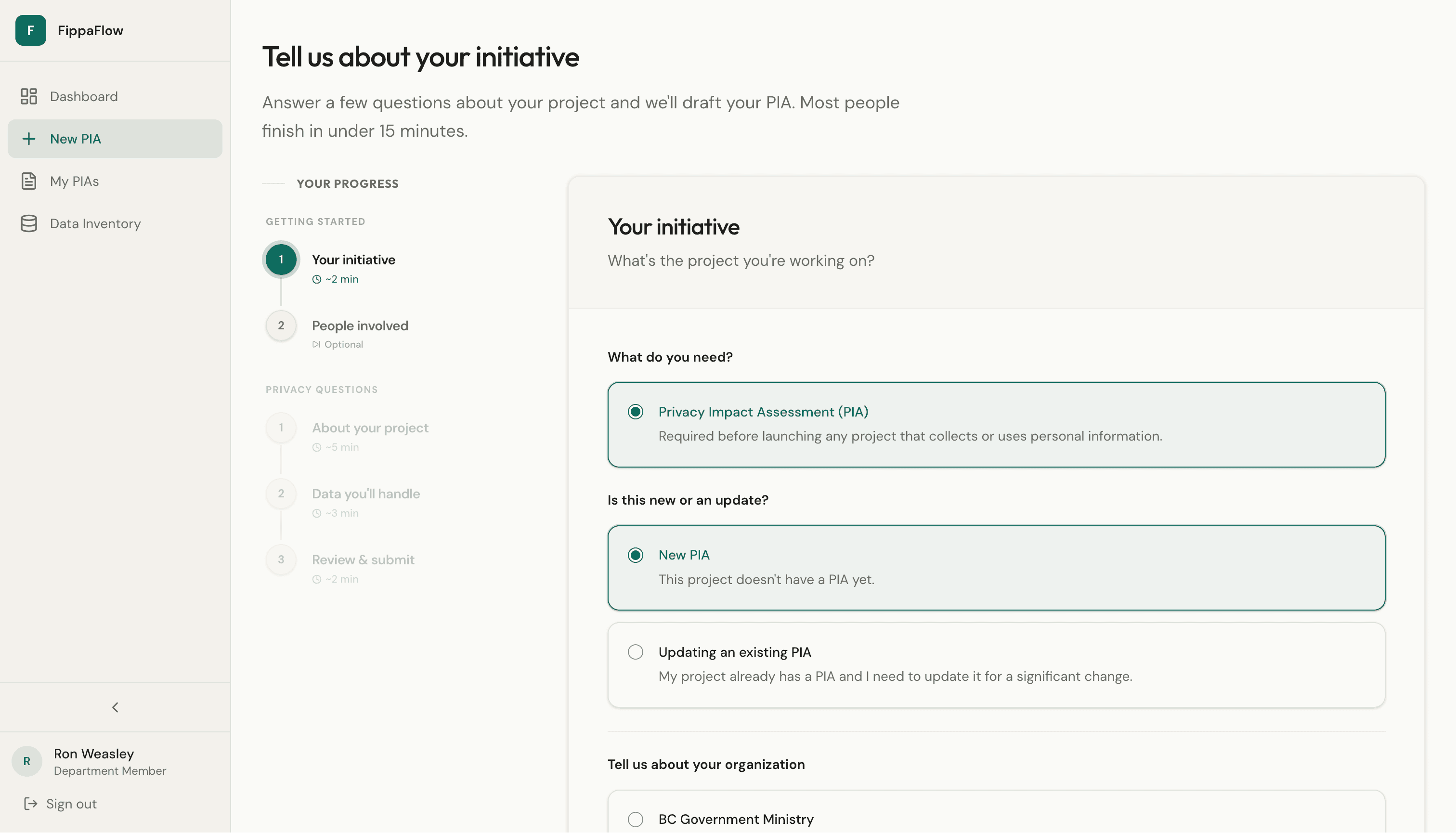Click the FippaFlow logo icon

point(30,30)
